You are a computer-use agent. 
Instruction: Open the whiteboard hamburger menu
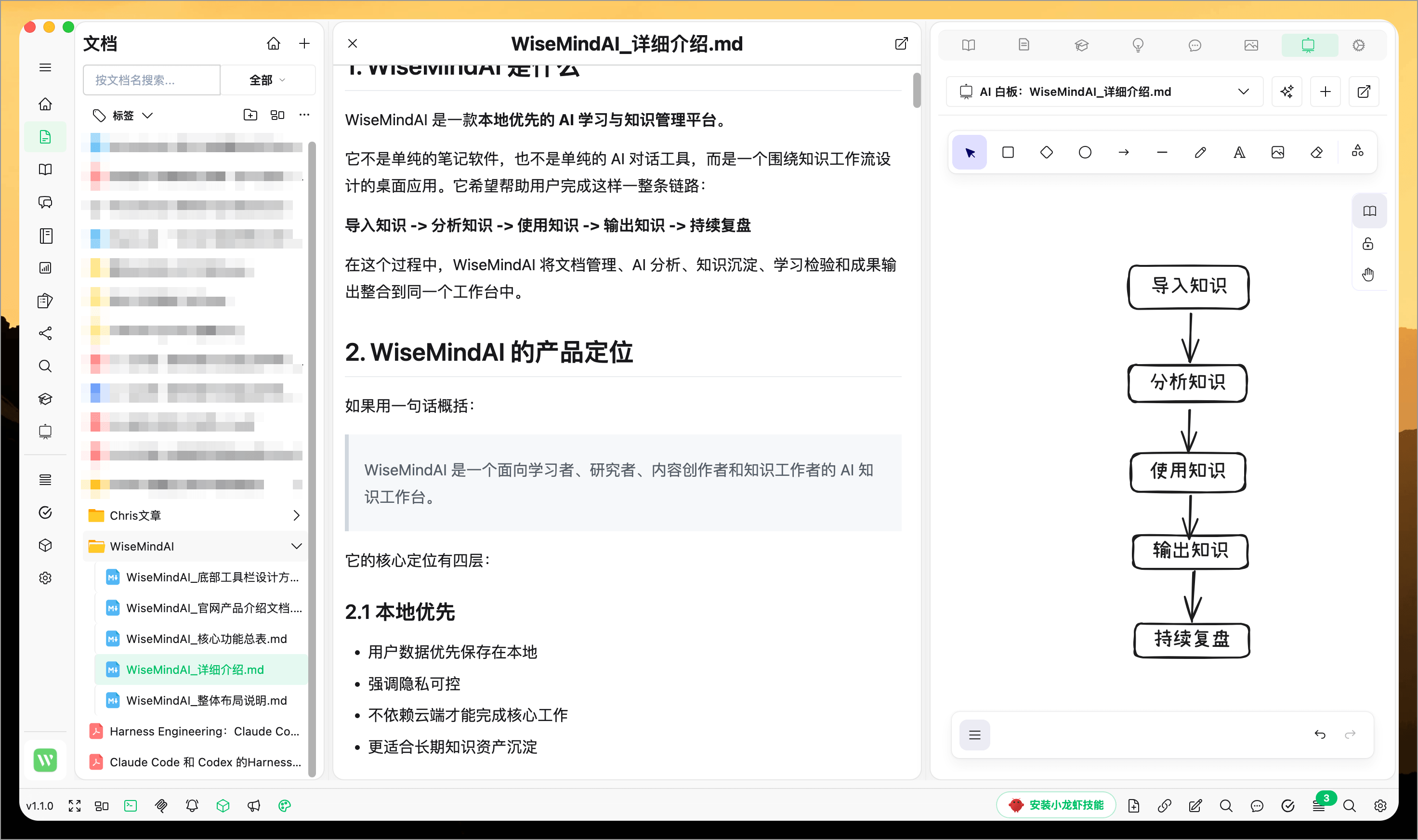[x=975, y=735]
